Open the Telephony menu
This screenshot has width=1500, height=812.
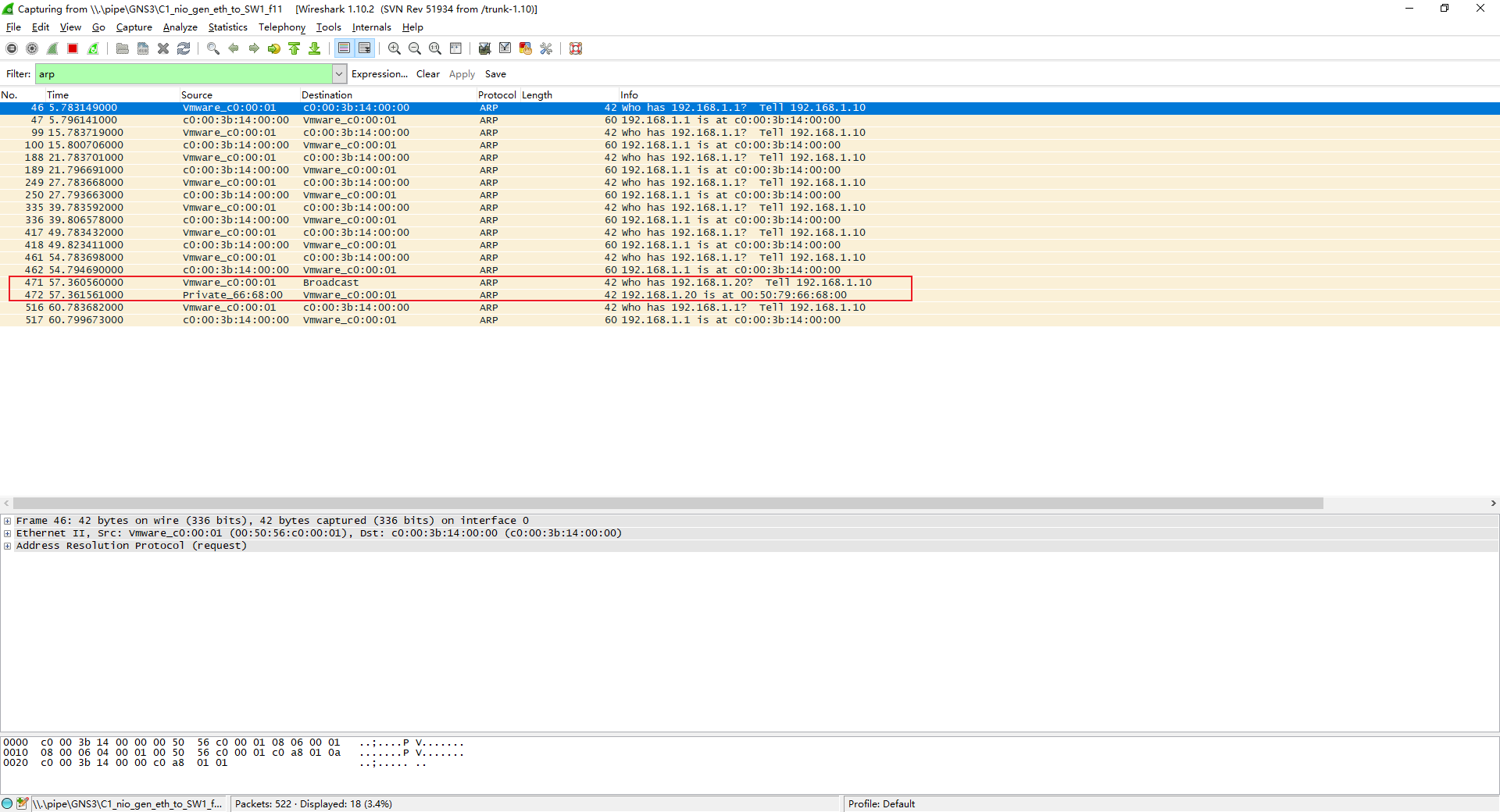(282, 27)
